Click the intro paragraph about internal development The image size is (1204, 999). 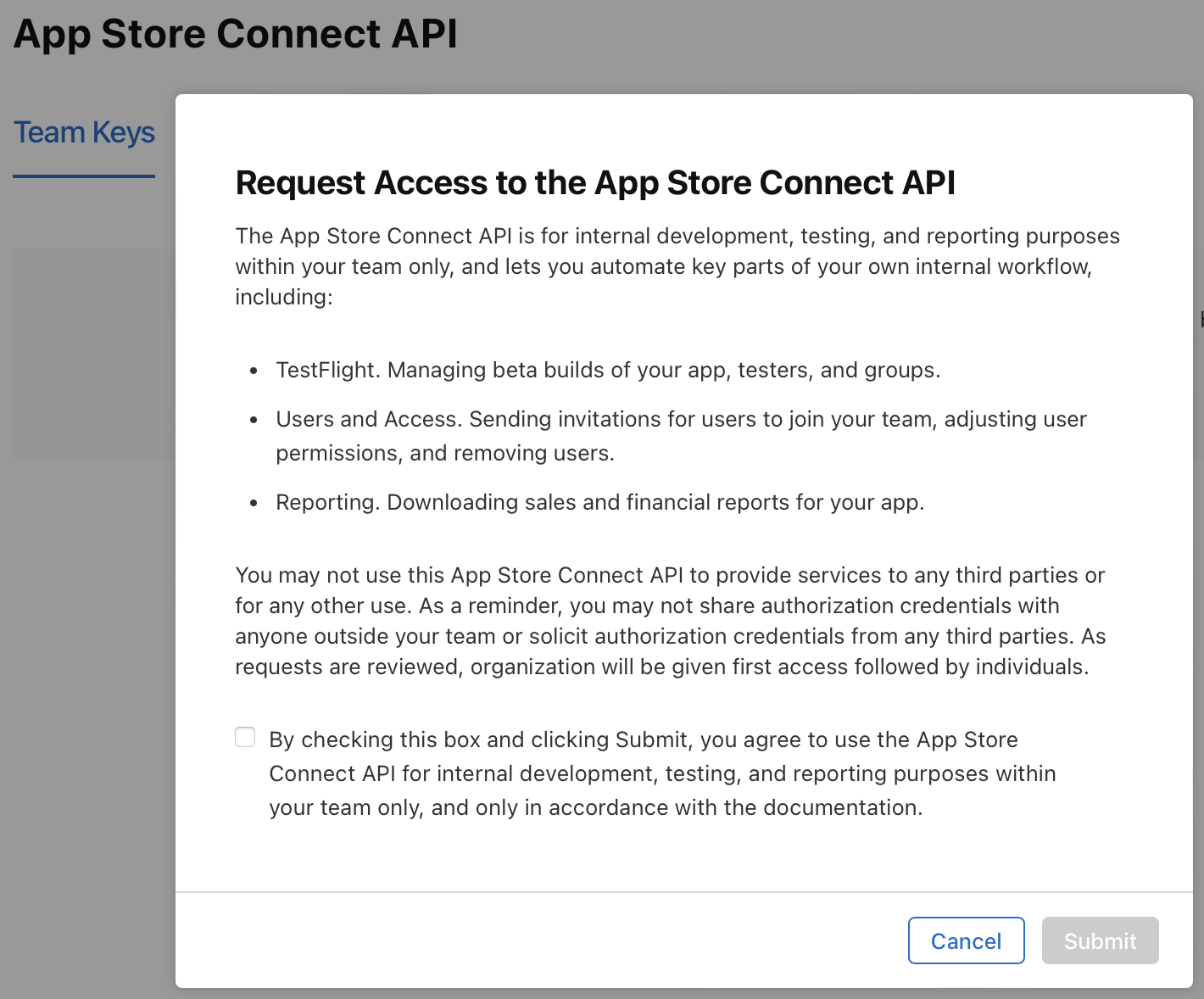pos(677,266)
